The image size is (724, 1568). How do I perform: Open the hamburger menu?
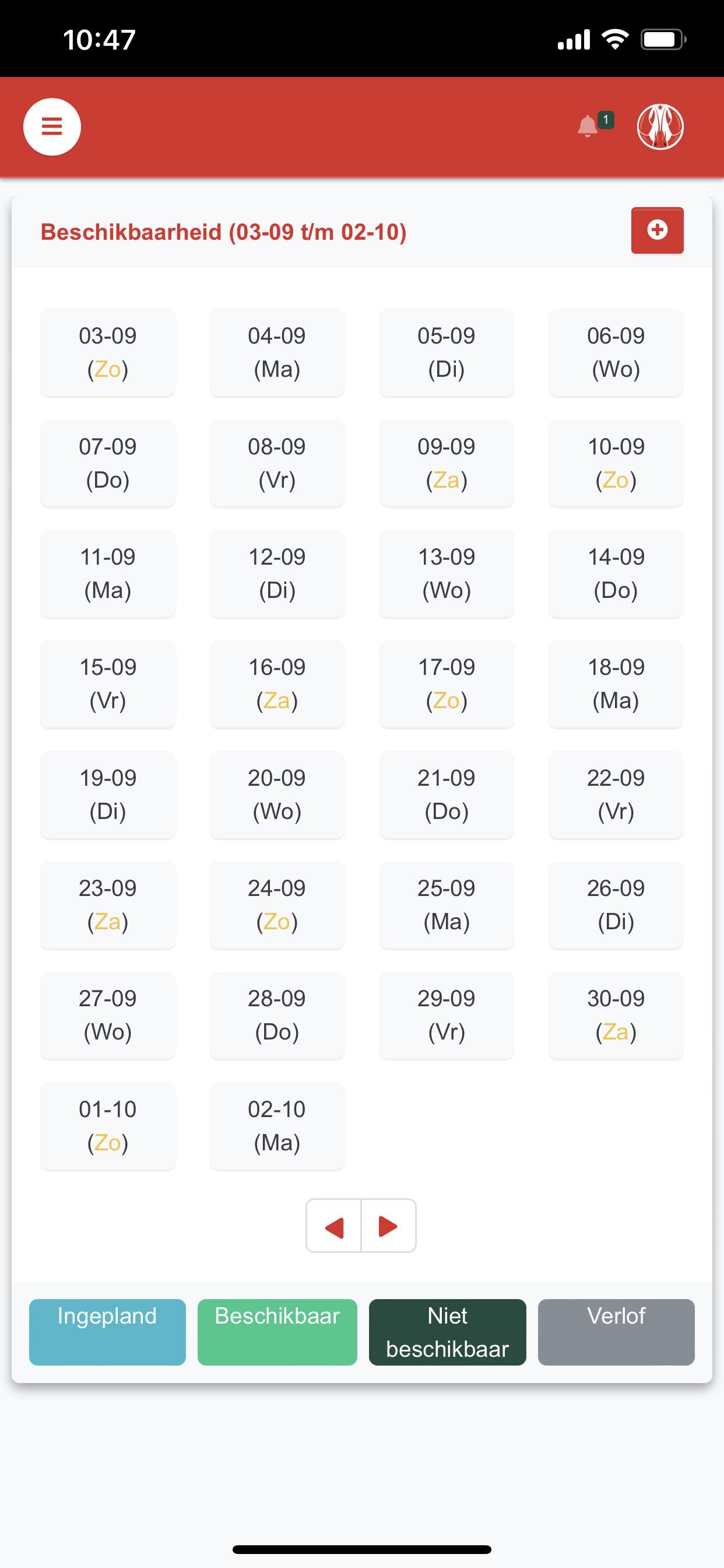pos(52,127)
